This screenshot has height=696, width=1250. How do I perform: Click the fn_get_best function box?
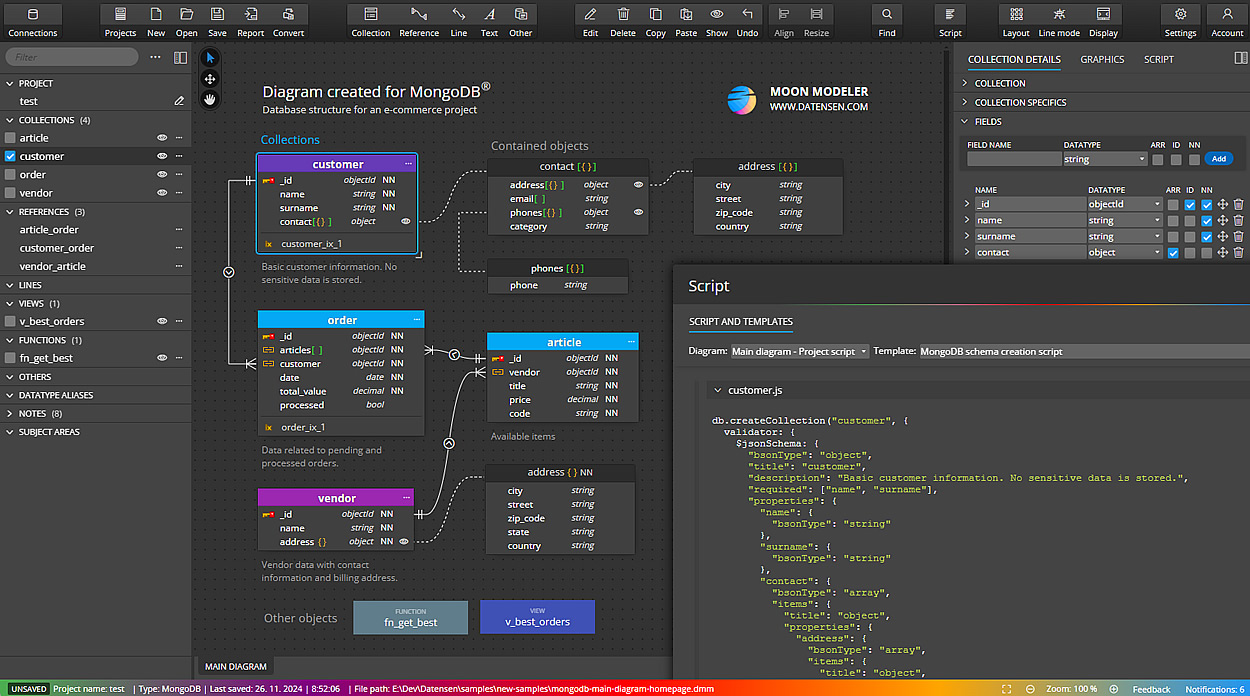pos(410,617)
